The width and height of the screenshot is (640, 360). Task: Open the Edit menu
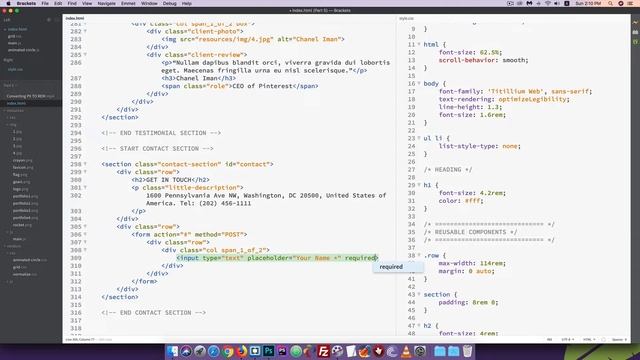coord(58,3)
